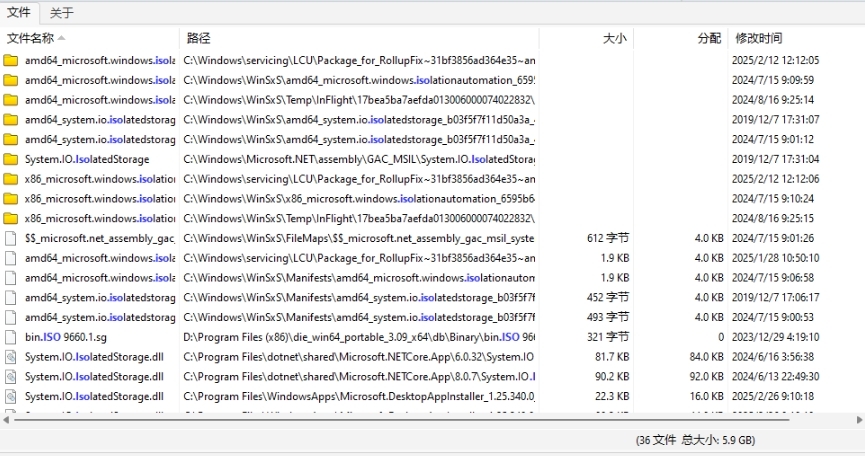Click the scrollbar left arrow
This screenshot has width=865, height=456.
[6, 420]
